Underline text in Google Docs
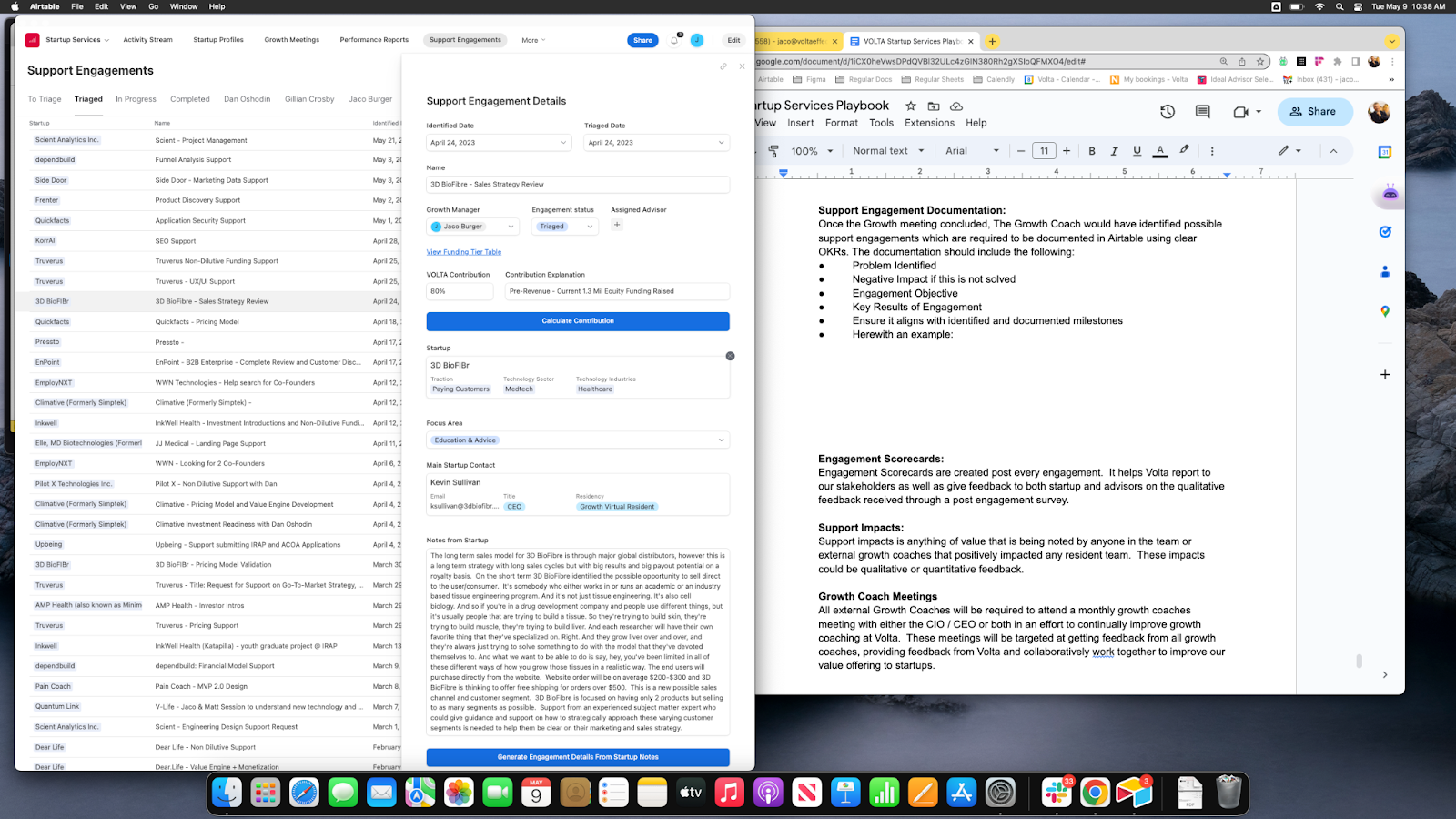This screenshot has width=1456, height=819. pos(1137,151)
